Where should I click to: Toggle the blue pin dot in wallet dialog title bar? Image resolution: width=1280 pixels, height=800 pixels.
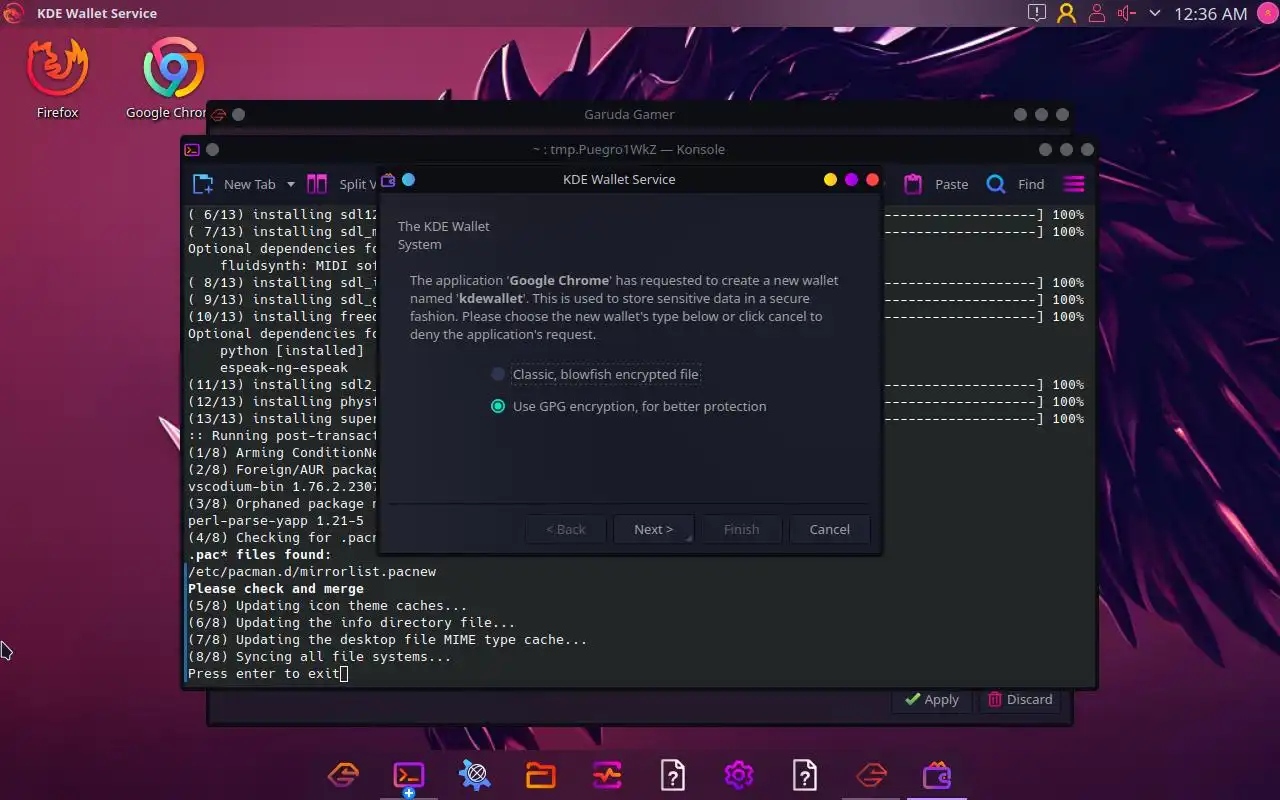click(x=408, y=180)
